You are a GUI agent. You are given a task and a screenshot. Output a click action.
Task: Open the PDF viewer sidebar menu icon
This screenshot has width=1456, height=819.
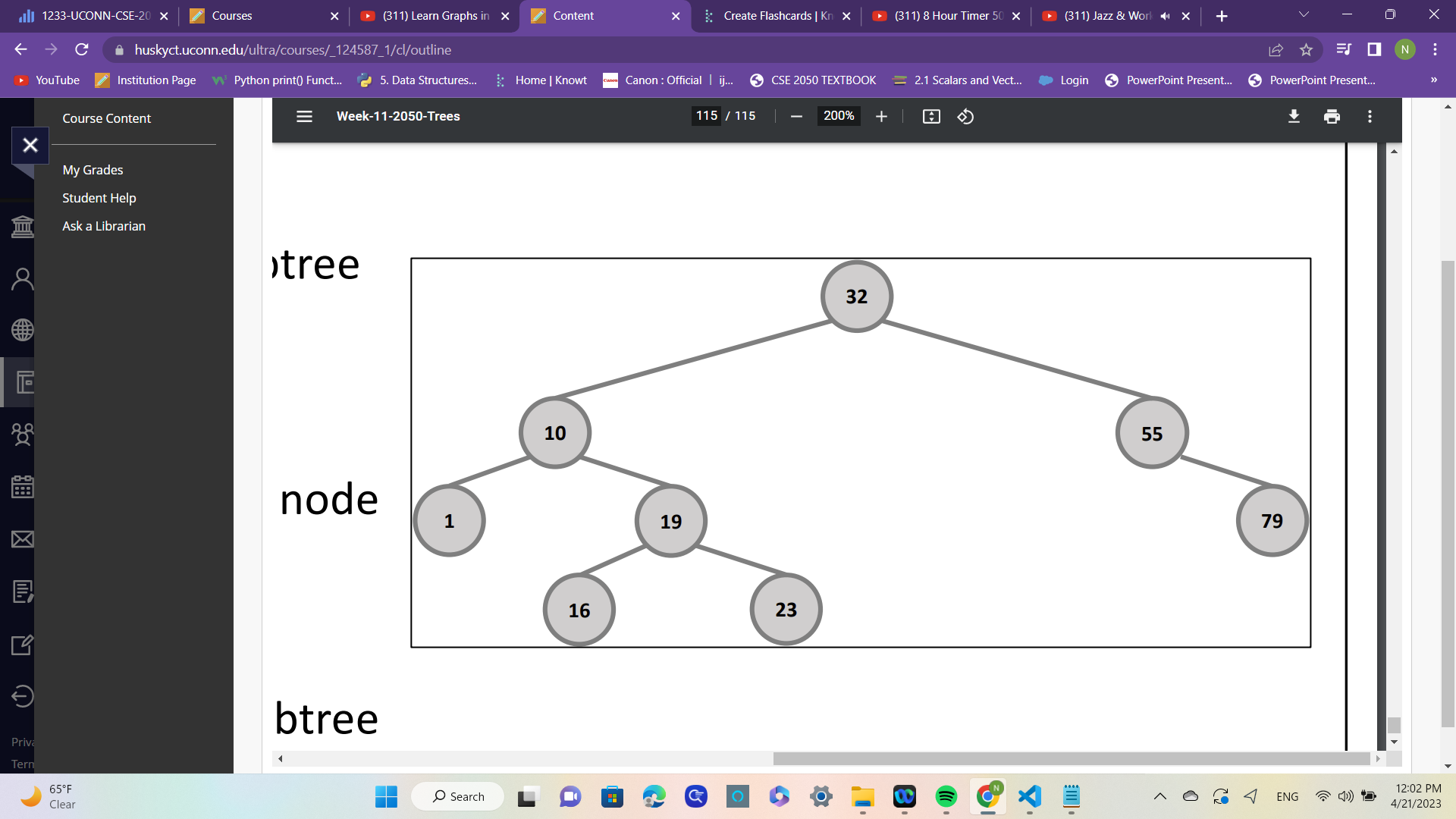(x=304, y=116)
